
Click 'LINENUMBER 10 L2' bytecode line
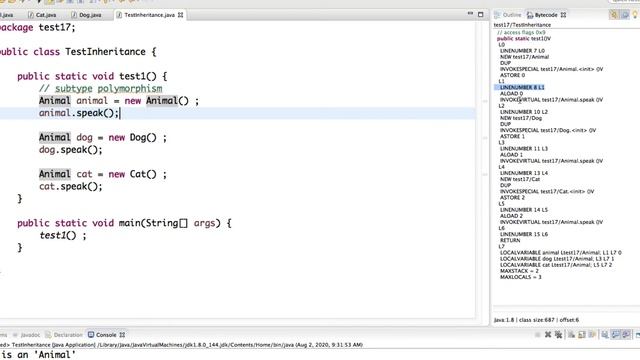[524, 112]
